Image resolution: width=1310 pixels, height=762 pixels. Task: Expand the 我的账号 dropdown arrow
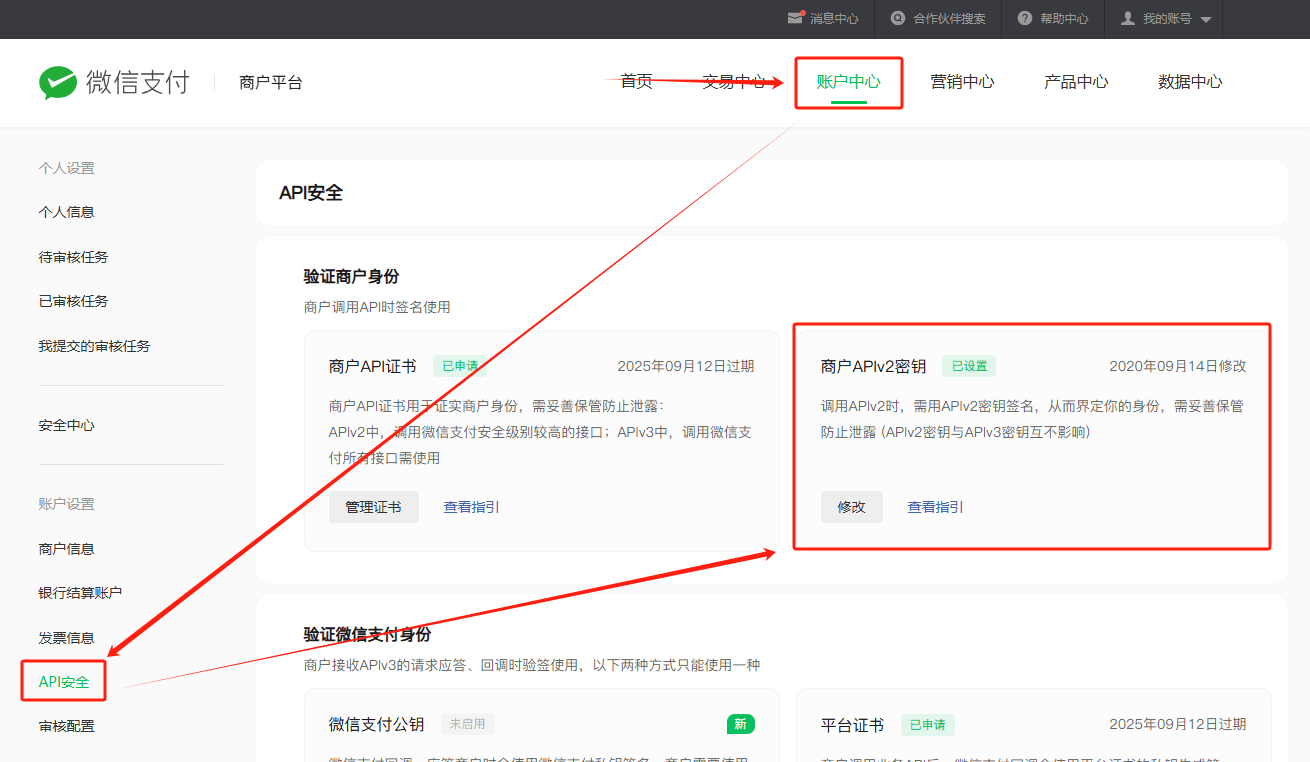1205,20
